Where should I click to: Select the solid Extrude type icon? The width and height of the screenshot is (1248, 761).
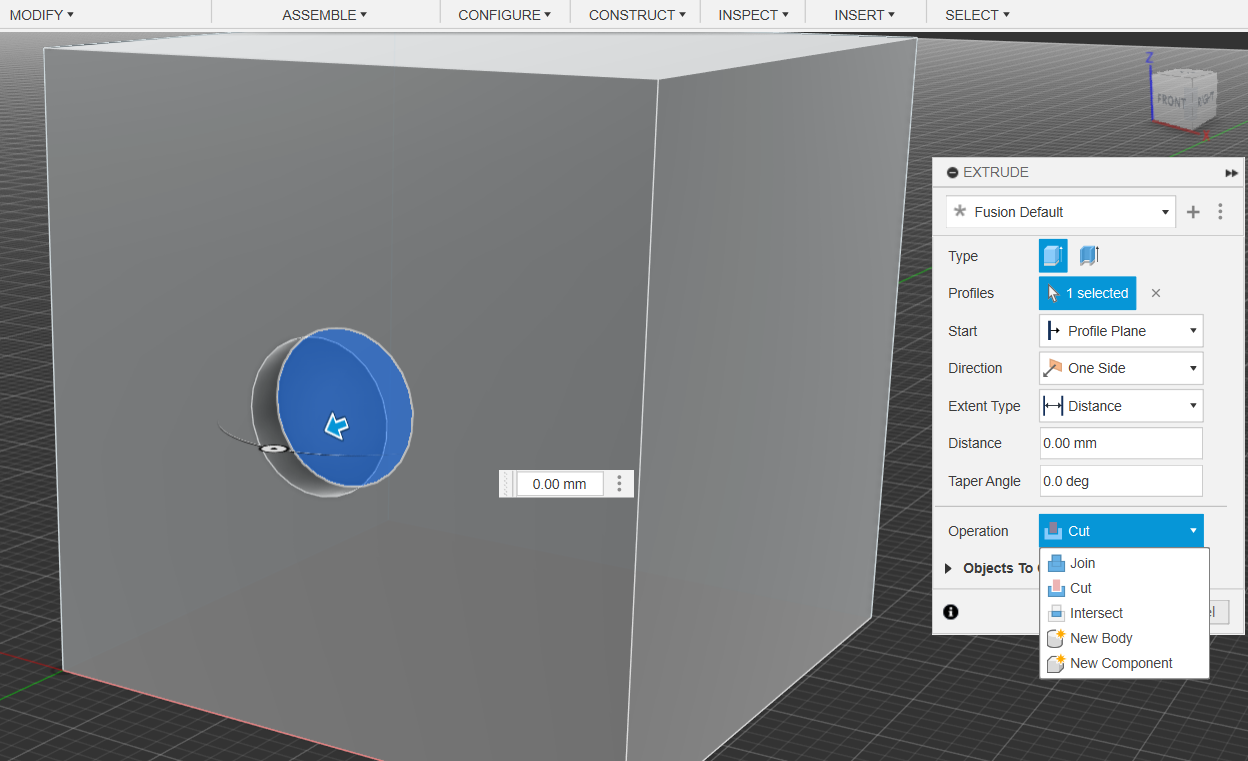pos(1053,256)
